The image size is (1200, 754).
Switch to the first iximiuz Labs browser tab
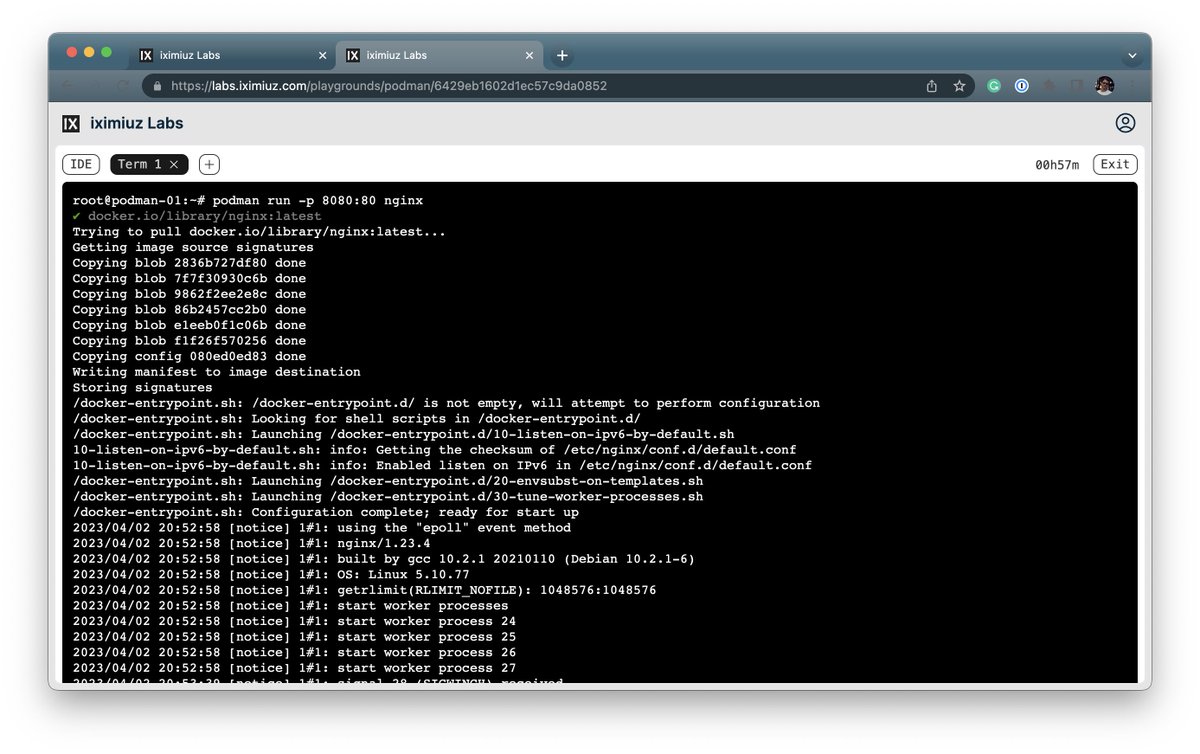click(230, 55)
